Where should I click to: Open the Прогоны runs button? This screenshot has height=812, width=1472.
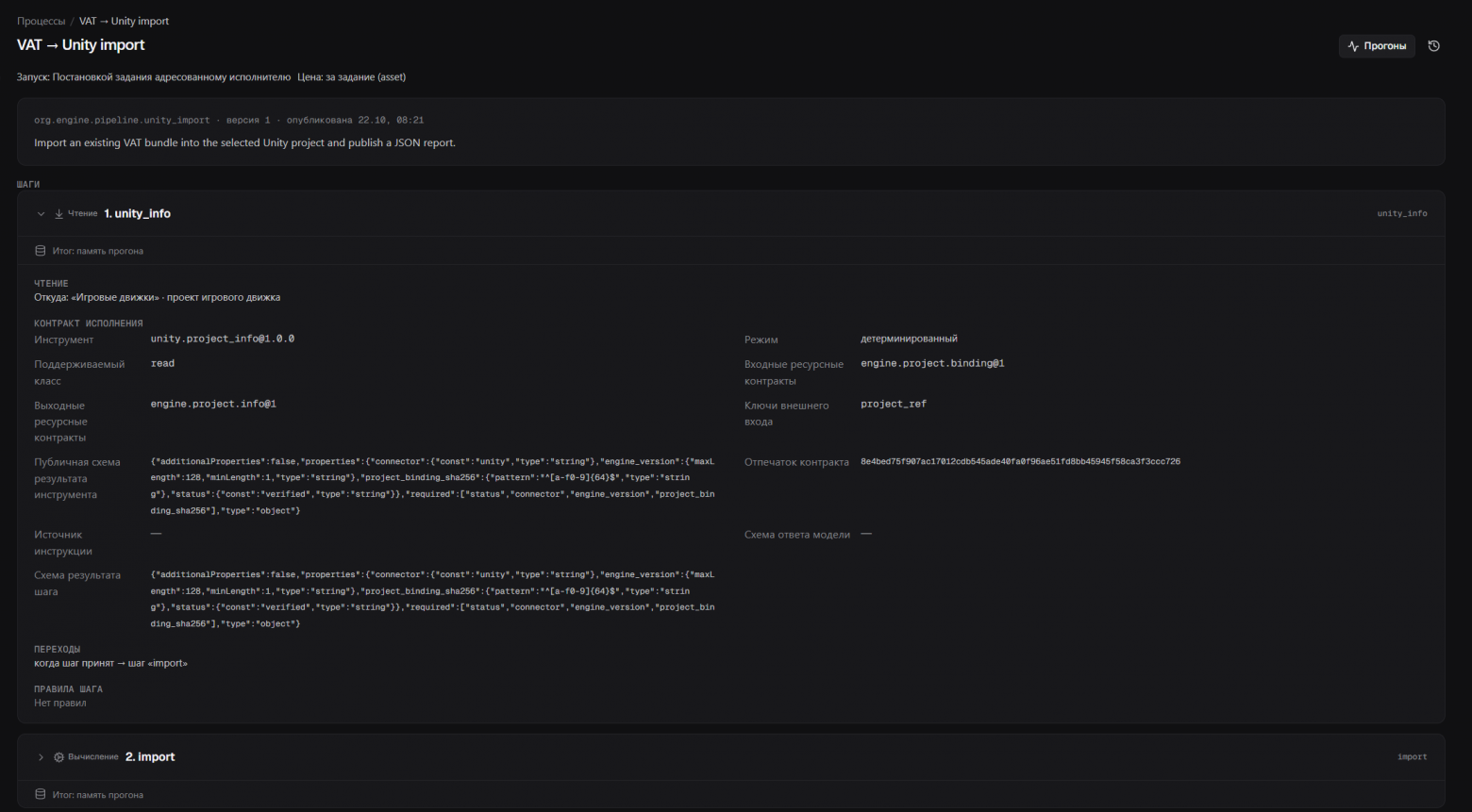(1377, 46)
